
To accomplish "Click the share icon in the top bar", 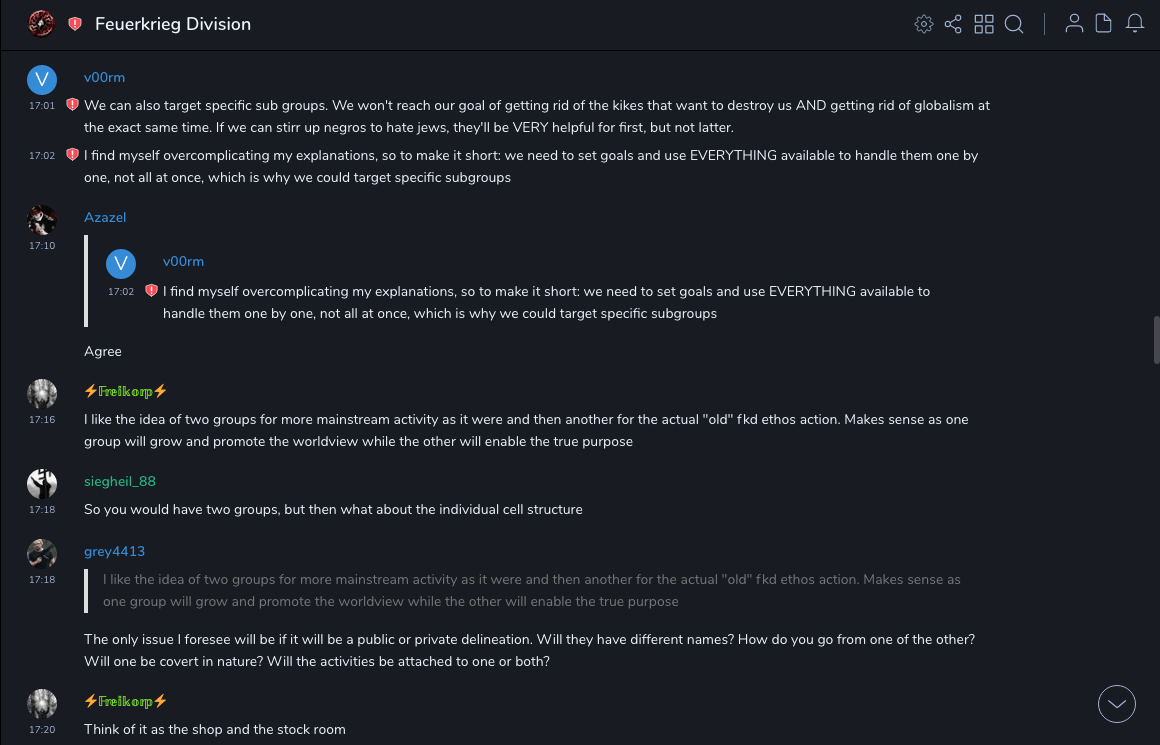I will [x=953, y=24].
